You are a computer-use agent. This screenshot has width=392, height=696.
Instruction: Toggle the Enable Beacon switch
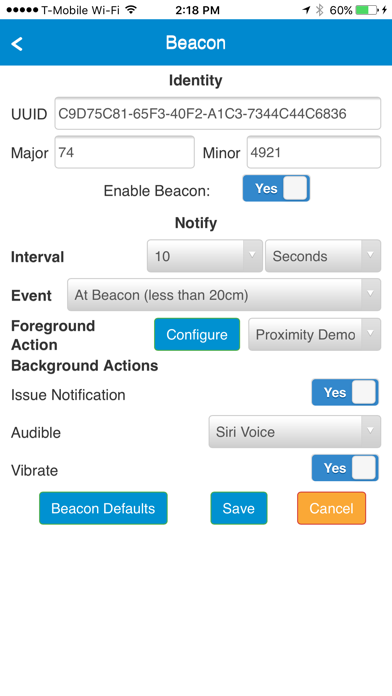click(x=276, y=188)
